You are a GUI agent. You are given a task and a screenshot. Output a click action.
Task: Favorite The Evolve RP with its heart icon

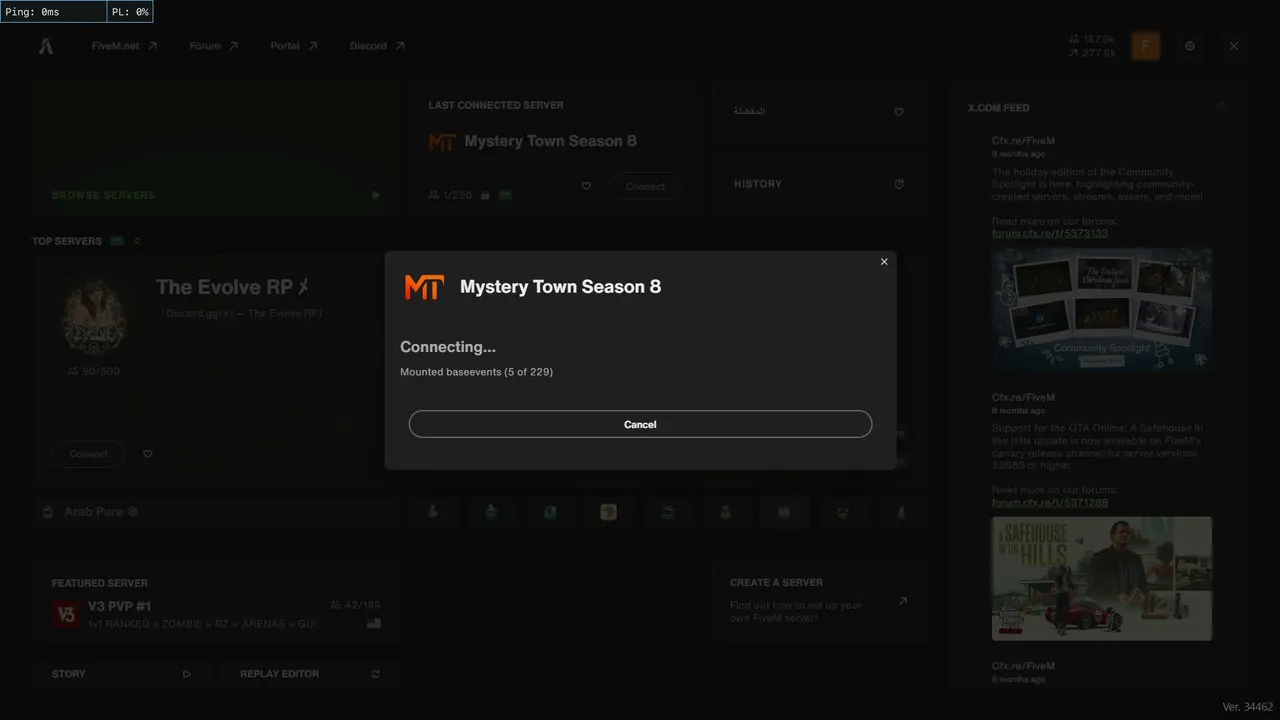tap(148, 454)
